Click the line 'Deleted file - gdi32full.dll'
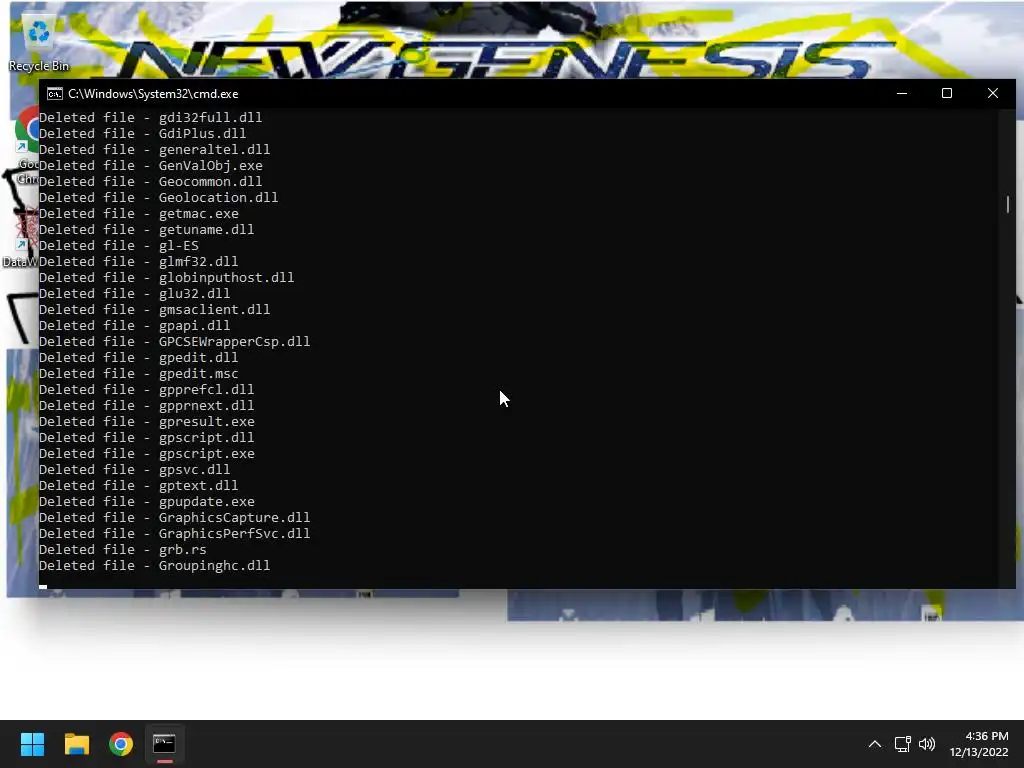Image resolution: width=1024 pixels, height=768 pixels. click(x=150, y=118)
